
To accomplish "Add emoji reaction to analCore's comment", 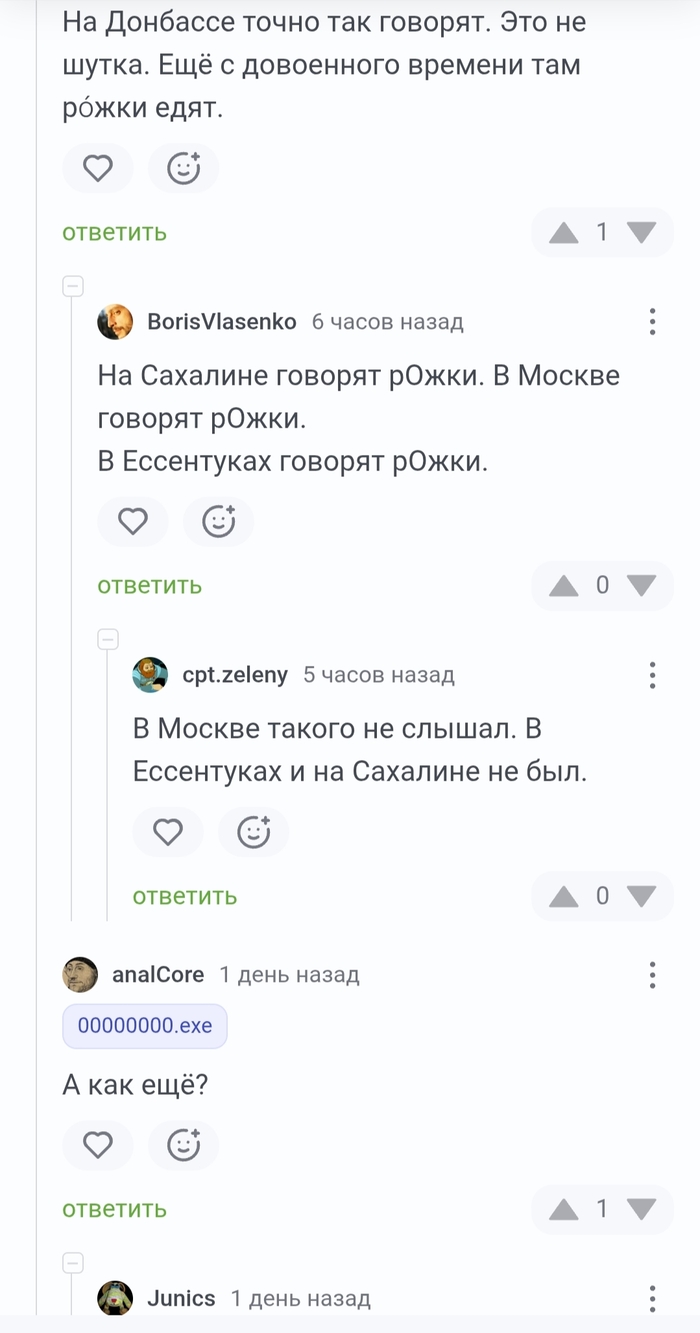I will tap(183, 1145).
